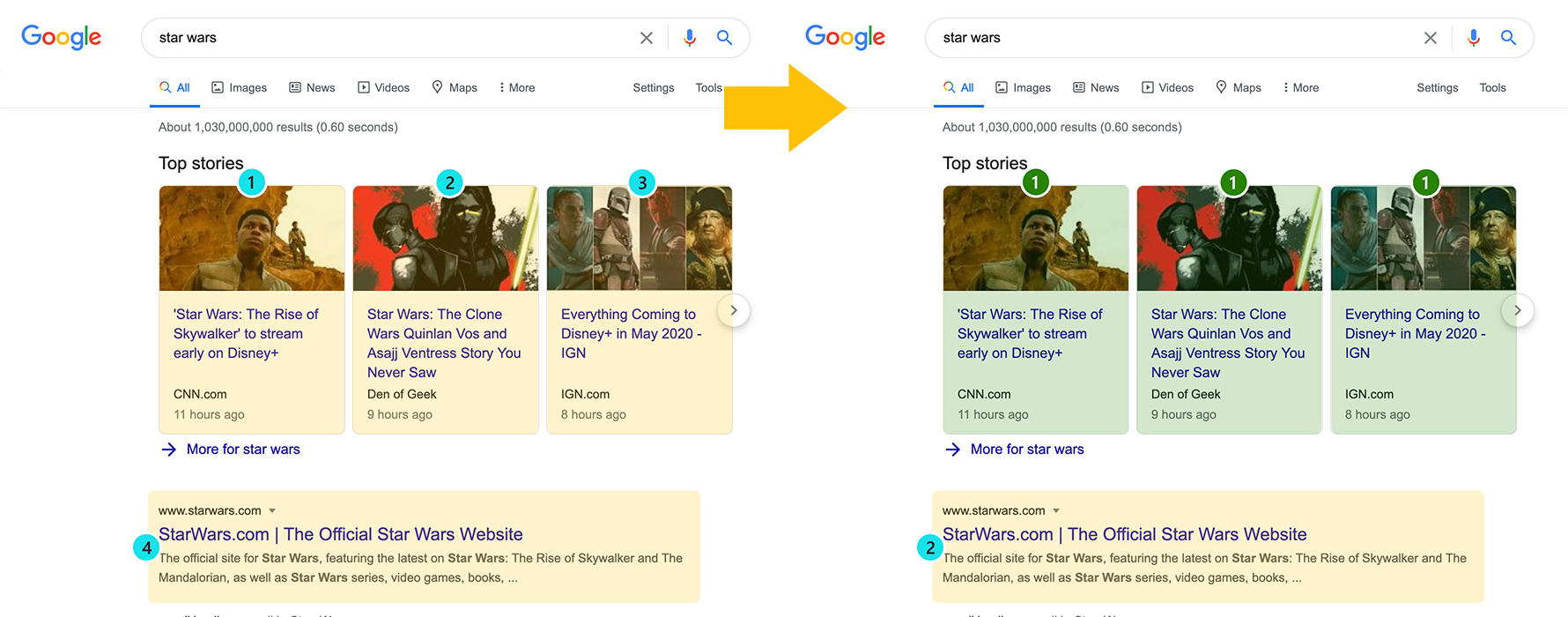Click 'IGN.com' source in the green card
Image resolution: width=1568 pixels, height=617 pixels.
coord(1369,394)
